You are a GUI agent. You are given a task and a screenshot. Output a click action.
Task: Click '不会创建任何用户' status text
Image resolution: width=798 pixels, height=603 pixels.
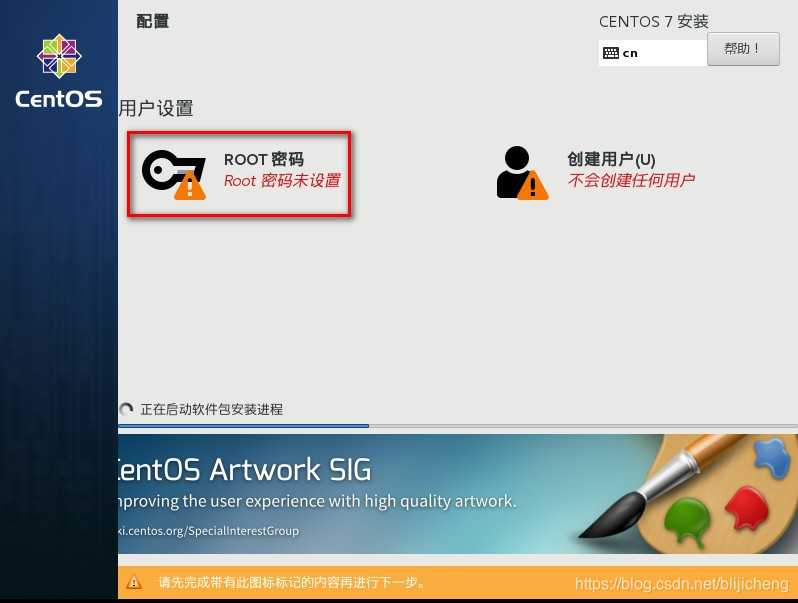coord(631,180)
